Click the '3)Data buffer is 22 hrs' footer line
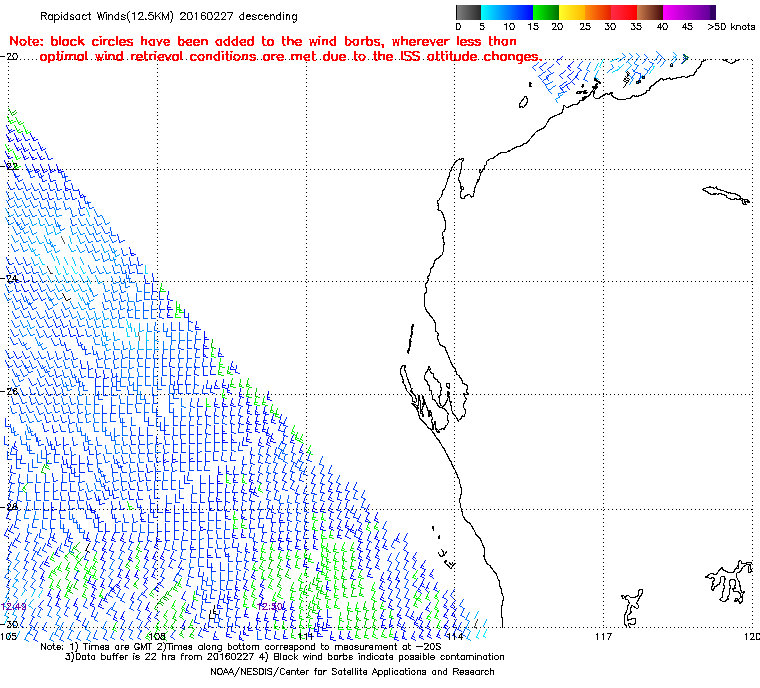 point(285,657)
